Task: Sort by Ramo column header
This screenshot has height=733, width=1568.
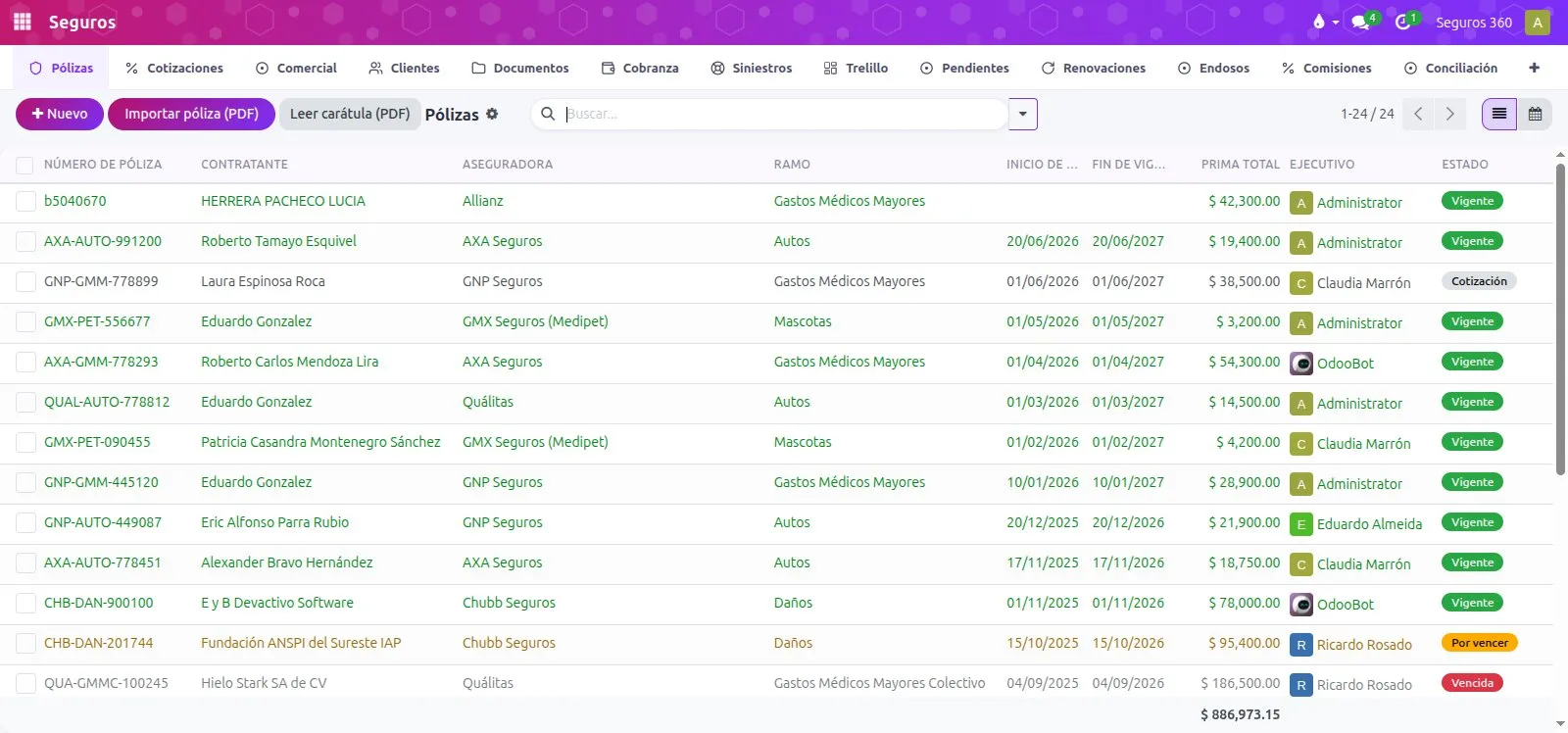Action: [792, 165]
